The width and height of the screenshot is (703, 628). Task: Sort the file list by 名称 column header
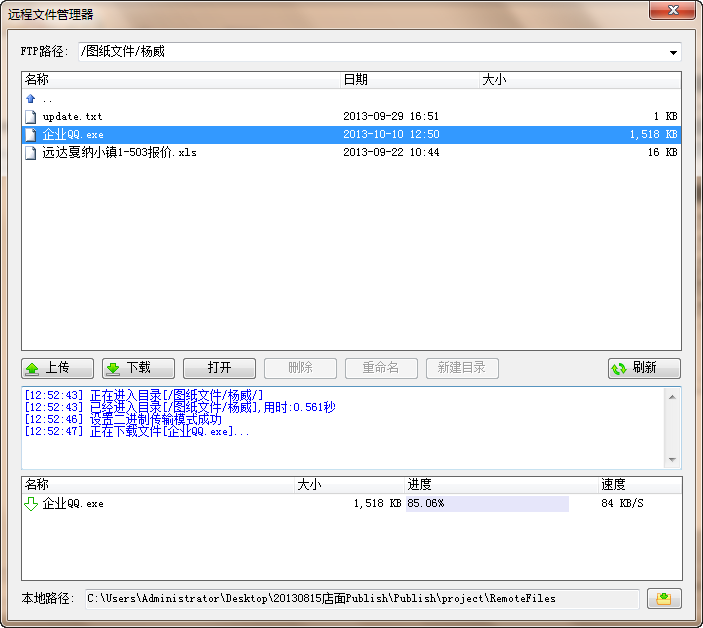(x=181, y=80)
